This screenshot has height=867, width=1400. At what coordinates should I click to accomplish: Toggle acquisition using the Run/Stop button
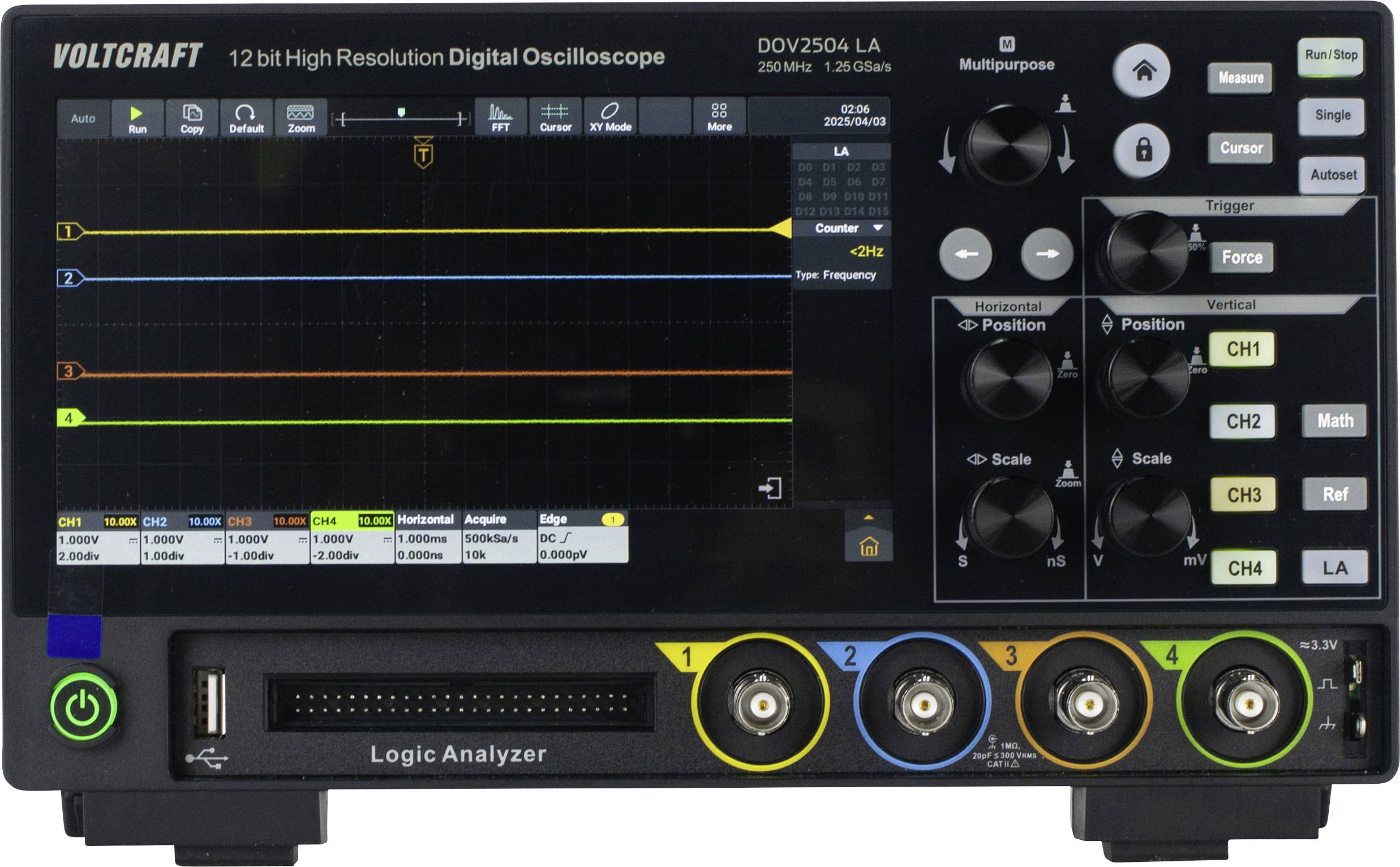tap(1331, 55)
